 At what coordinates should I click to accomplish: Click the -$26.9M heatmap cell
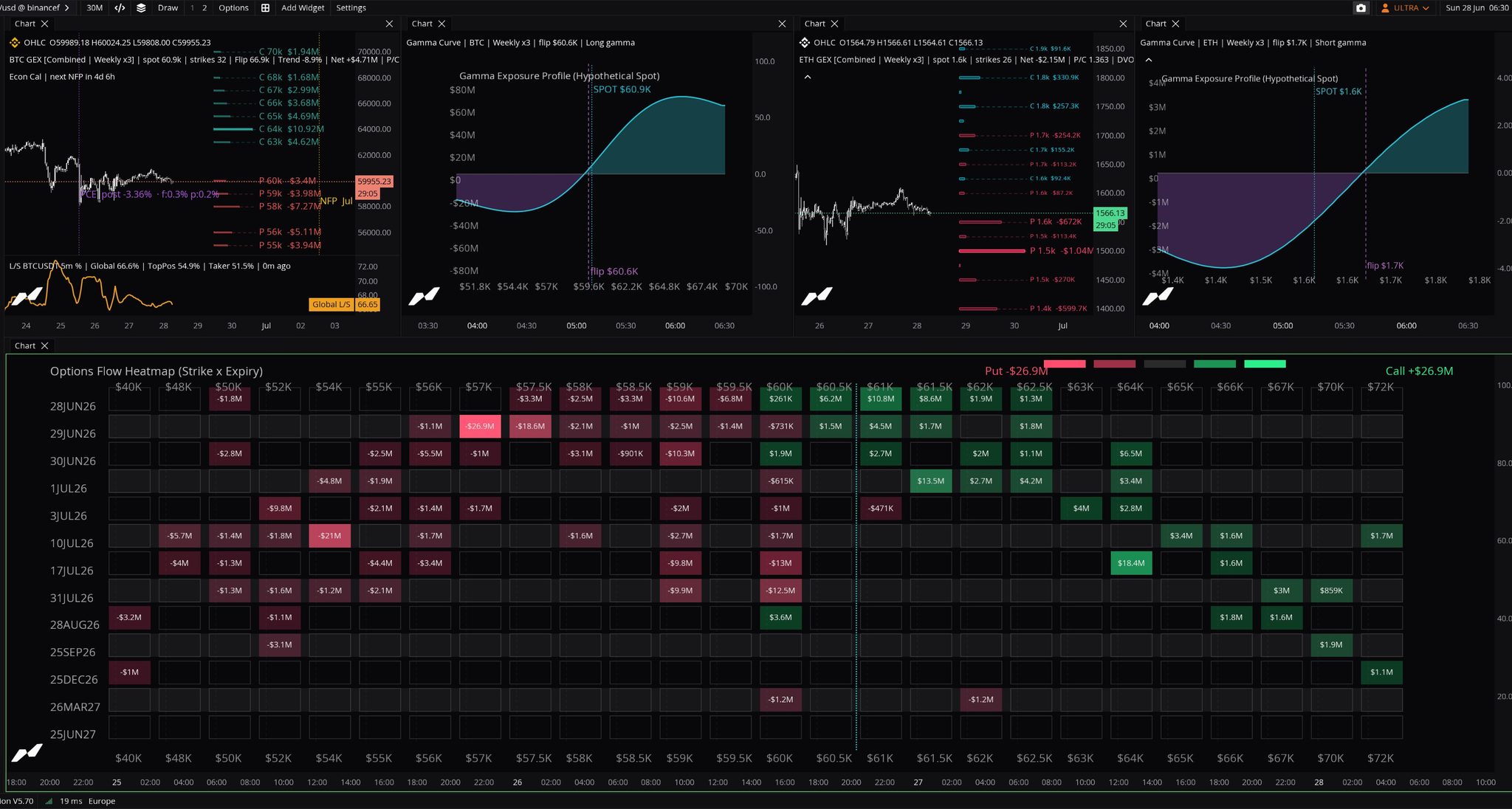(480, 426)
